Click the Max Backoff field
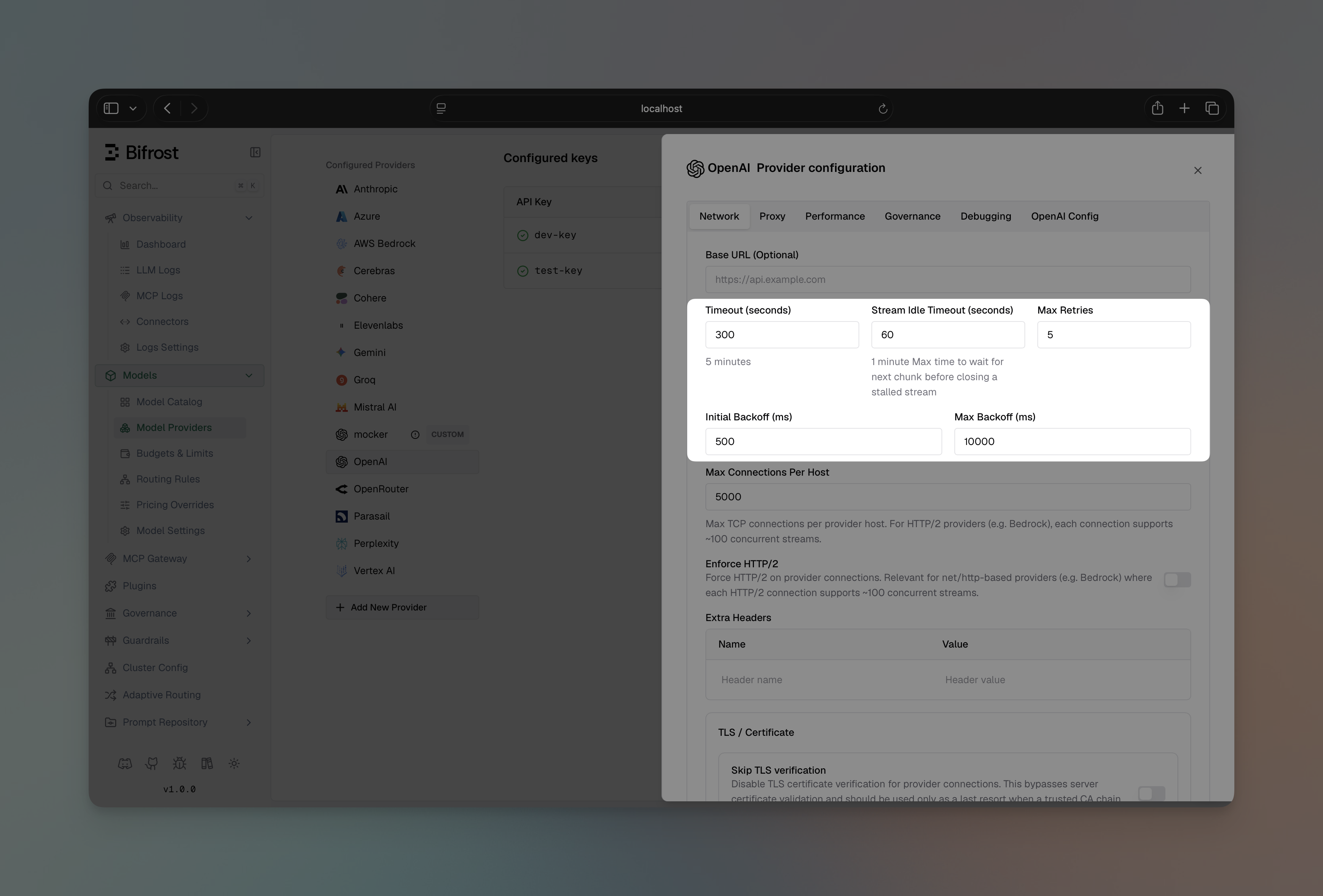The width and height of the screenshot is (1323, 896). pos(1073,442)
